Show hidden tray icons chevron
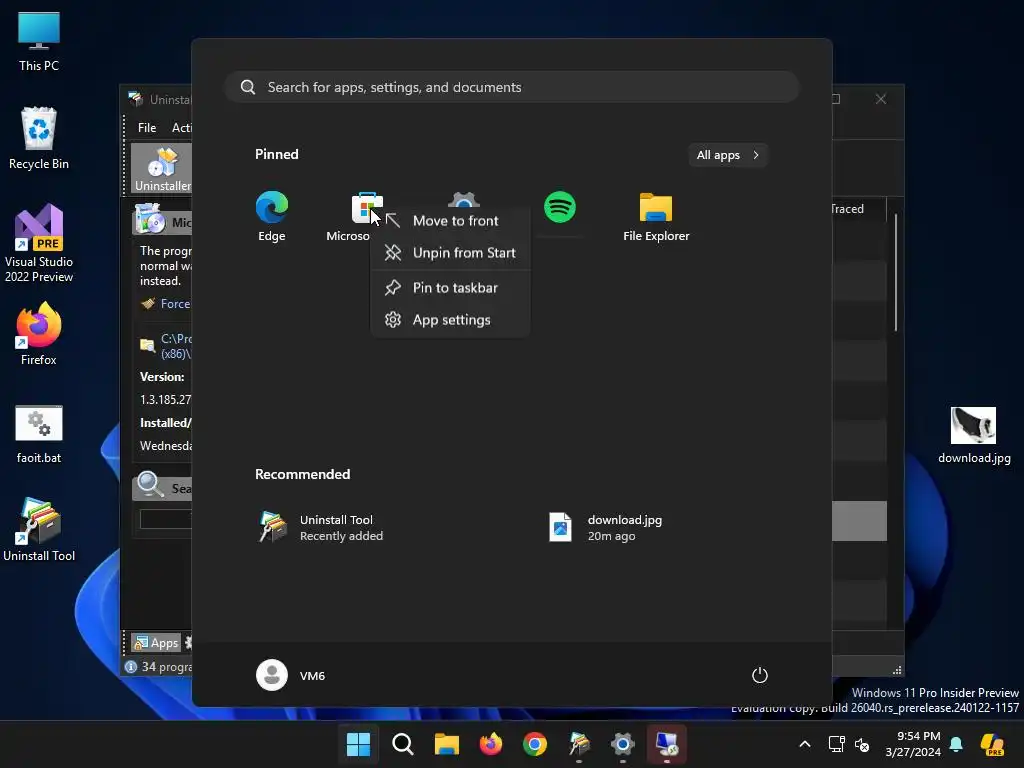Viewport: 1024px width, 768px height. [x=805, y=744]
